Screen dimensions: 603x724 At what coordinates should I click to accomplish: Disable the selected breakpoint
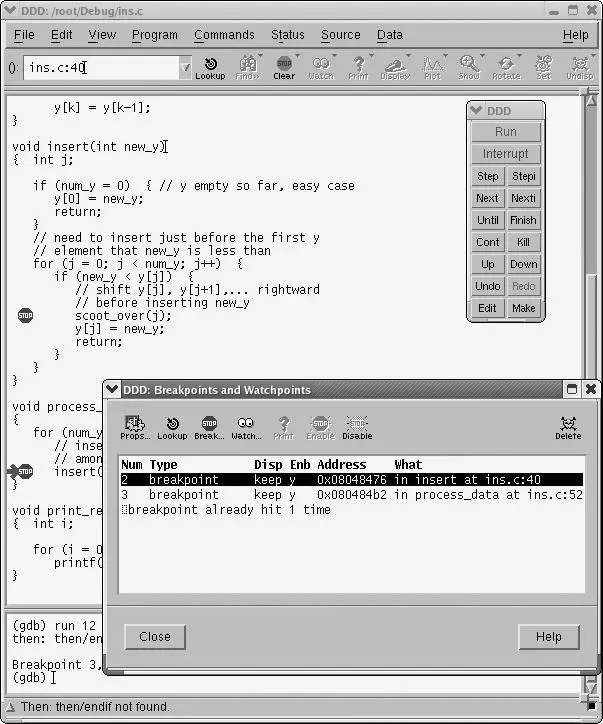click(357, 427)
